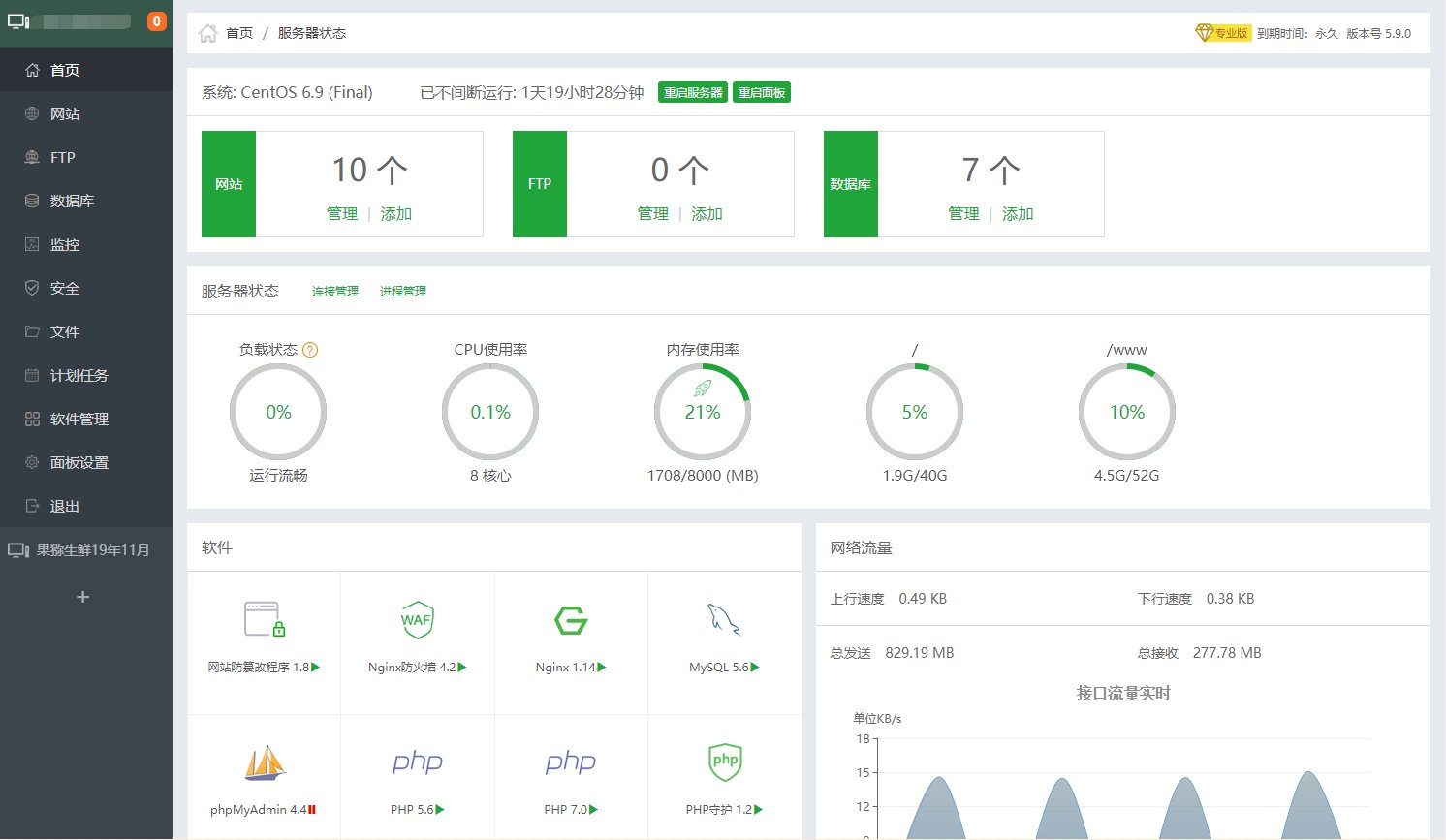
Task: Go to the FTP sidebar section
Action: click(86, 157)
